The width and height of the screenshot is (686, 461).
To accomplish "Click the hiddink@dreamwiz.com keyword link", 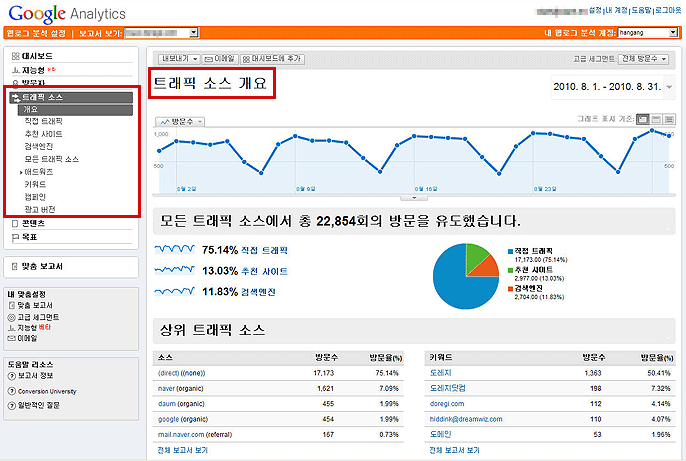I will coord(466,419).
